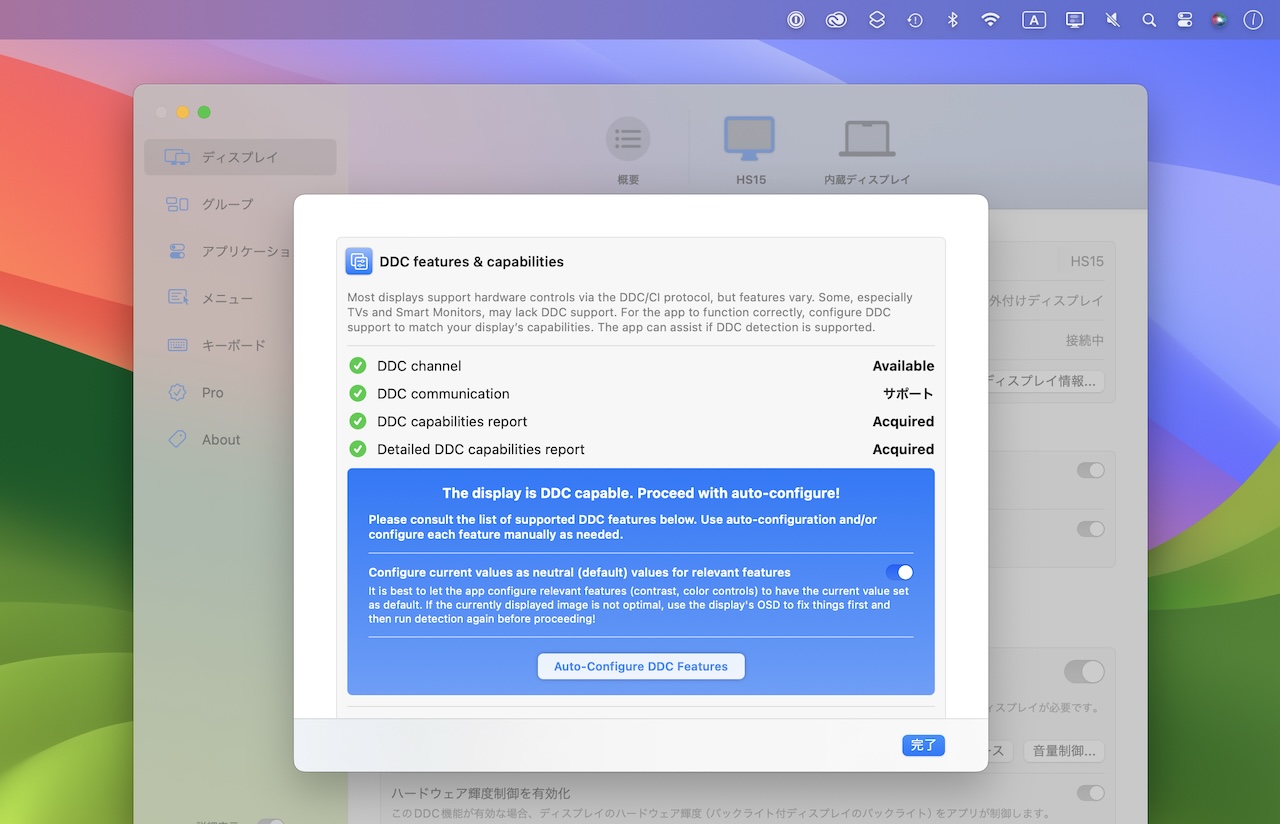Open Control Center in menu bar
The height and width of the screenshot is (824, 1280).
coord(1185,20)
